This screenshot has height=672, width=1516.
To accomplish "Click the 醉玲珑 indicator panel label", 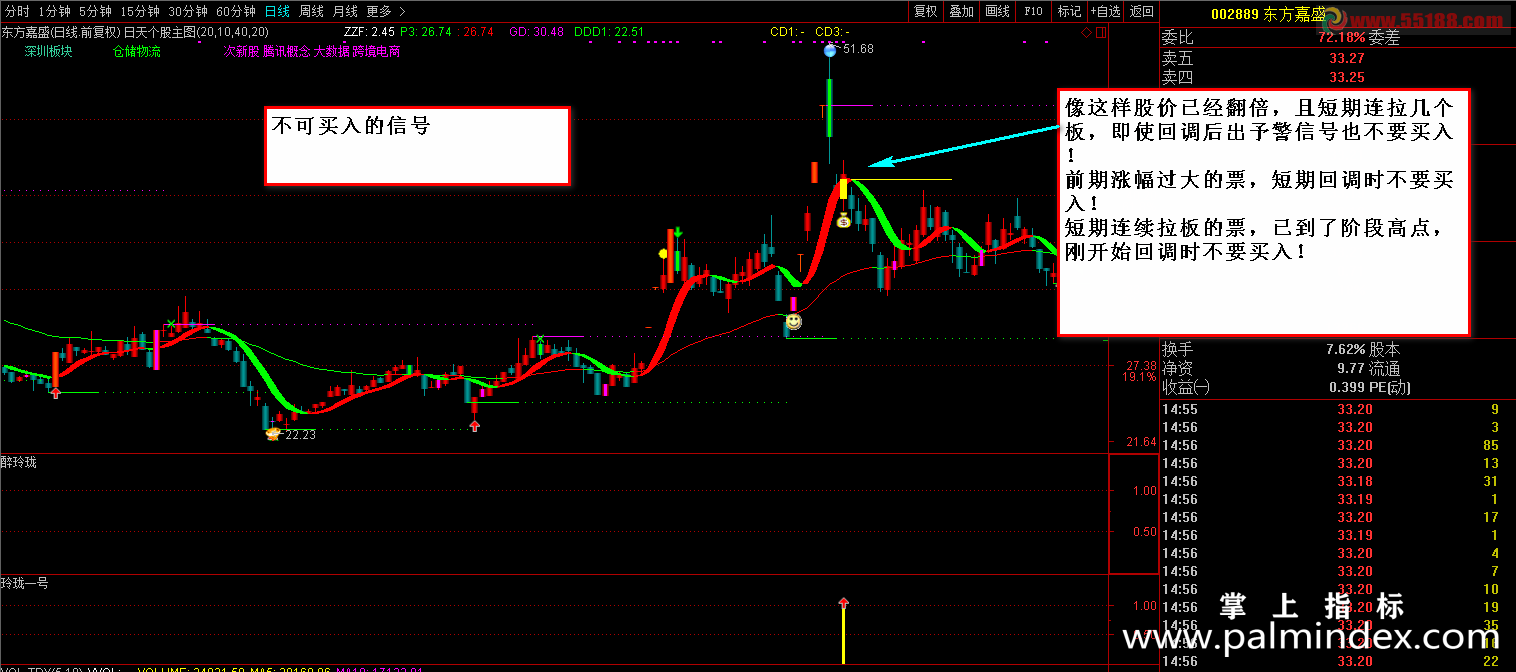I will (x=19, y=462).
